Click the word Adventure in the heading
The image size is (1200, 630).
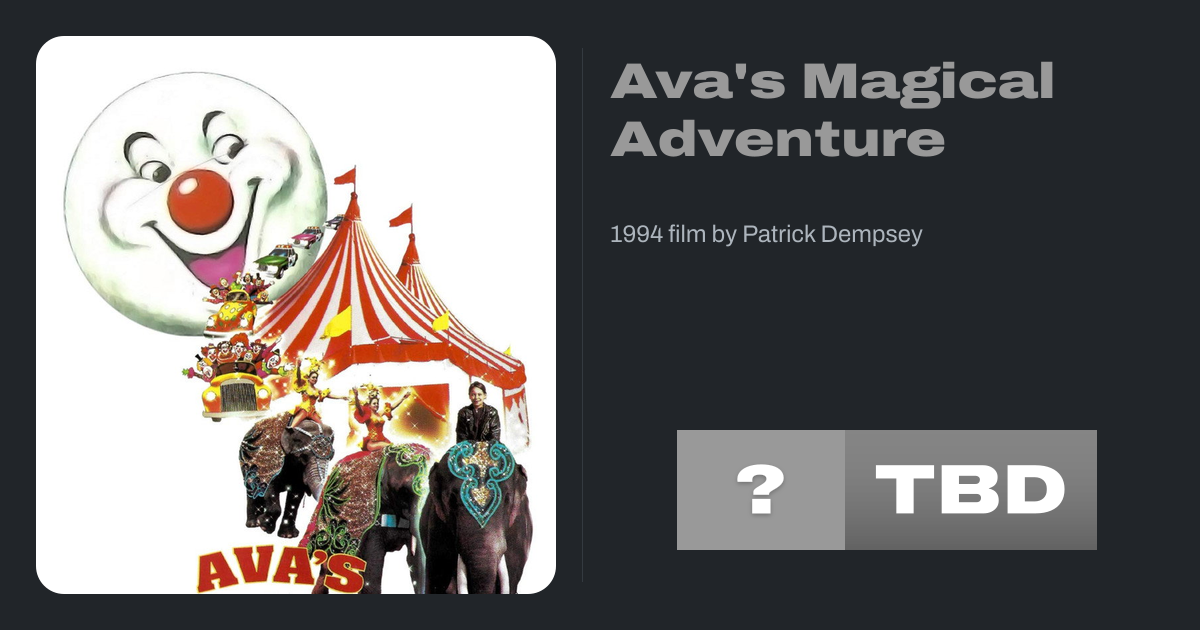(778, 139)
